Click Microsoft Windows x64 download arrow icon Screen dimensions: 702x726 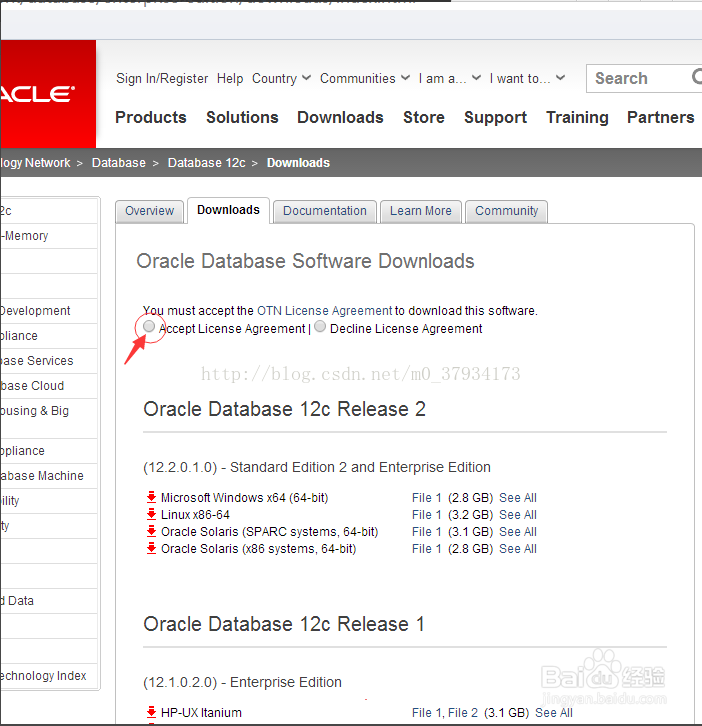pos(151,498)
